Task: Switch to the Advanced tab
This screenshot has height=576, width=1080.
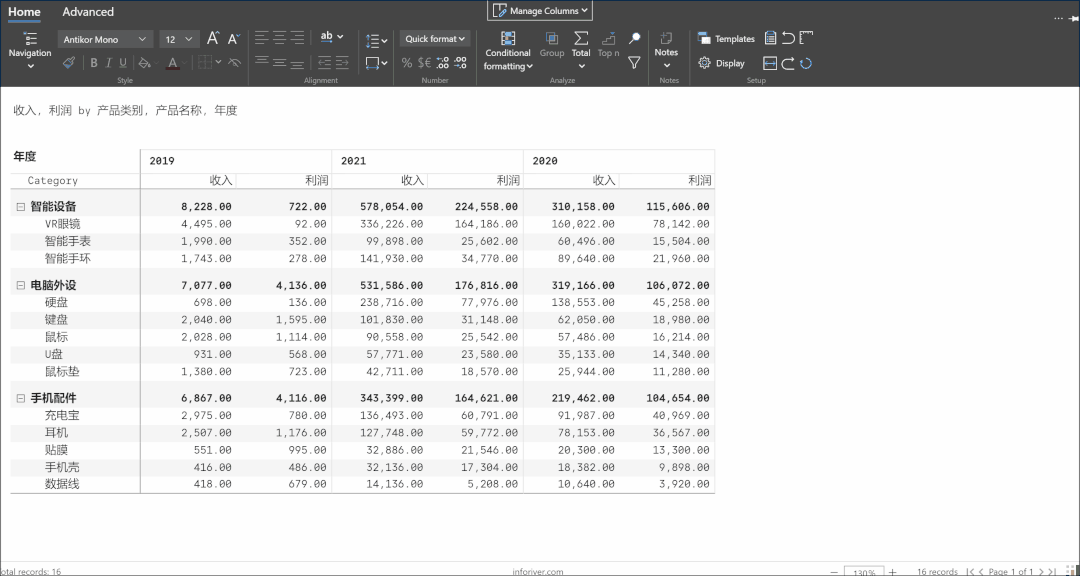Action: tap(88, 12)
